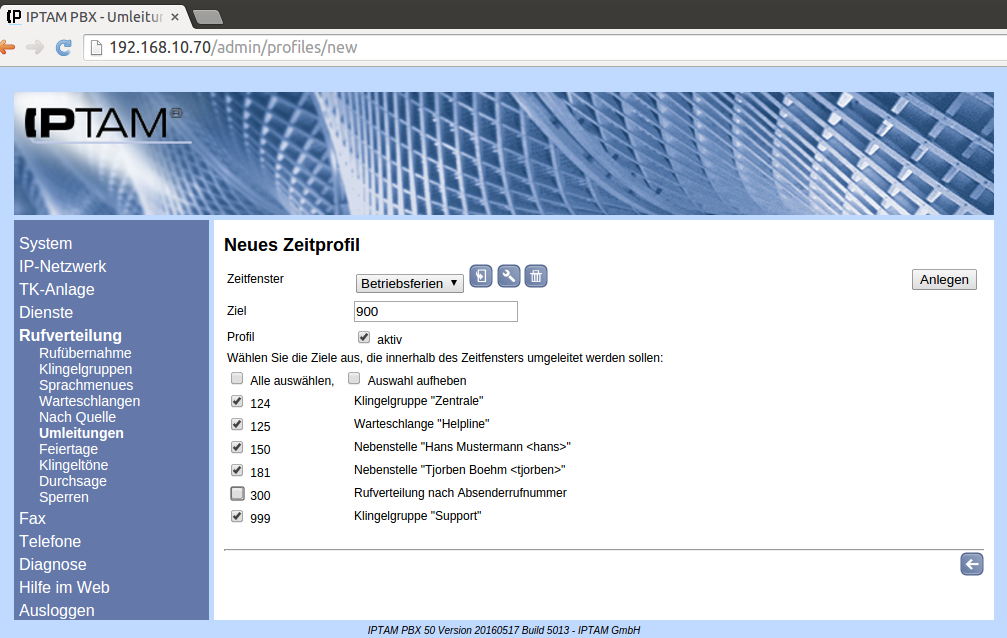This screenshot has height=638, width=1007.
Task: Toggle the Profil aktiv checkbox
Action: pyautogui.click(x=364, y=338)
